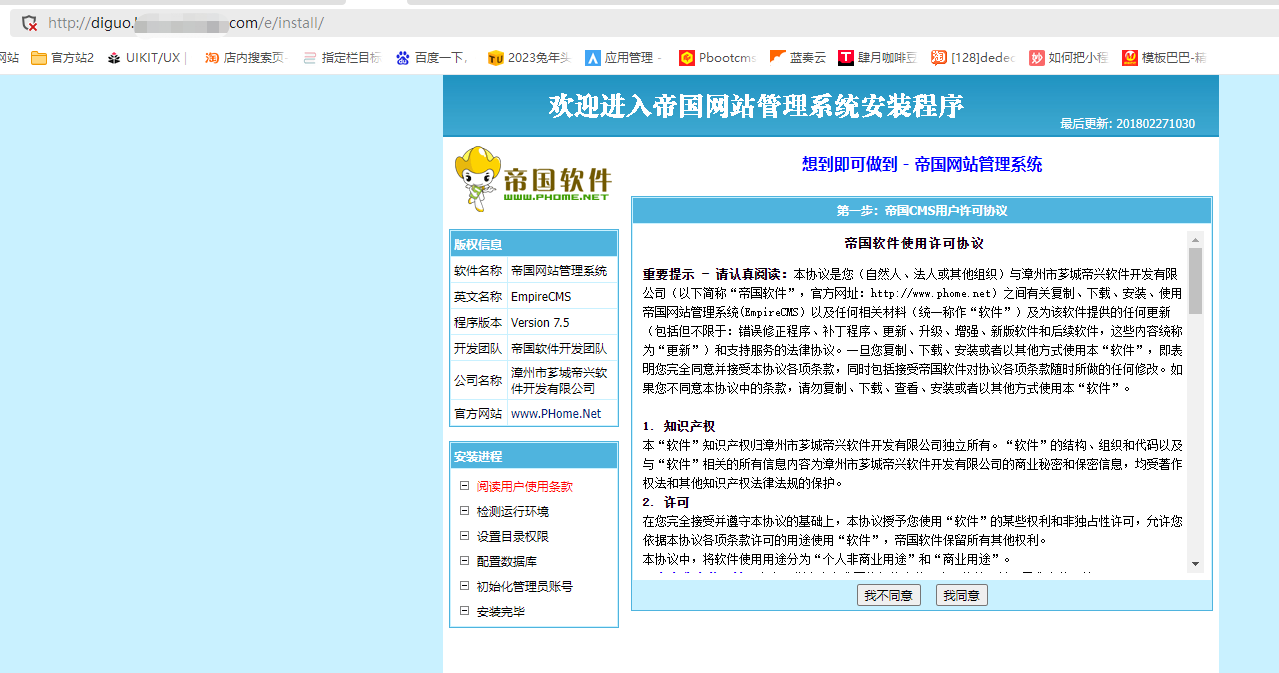This screenshot has width=1279, height=673.
Task: Click the 1. 知识产权 section heading
Action: tap(679, 426)
